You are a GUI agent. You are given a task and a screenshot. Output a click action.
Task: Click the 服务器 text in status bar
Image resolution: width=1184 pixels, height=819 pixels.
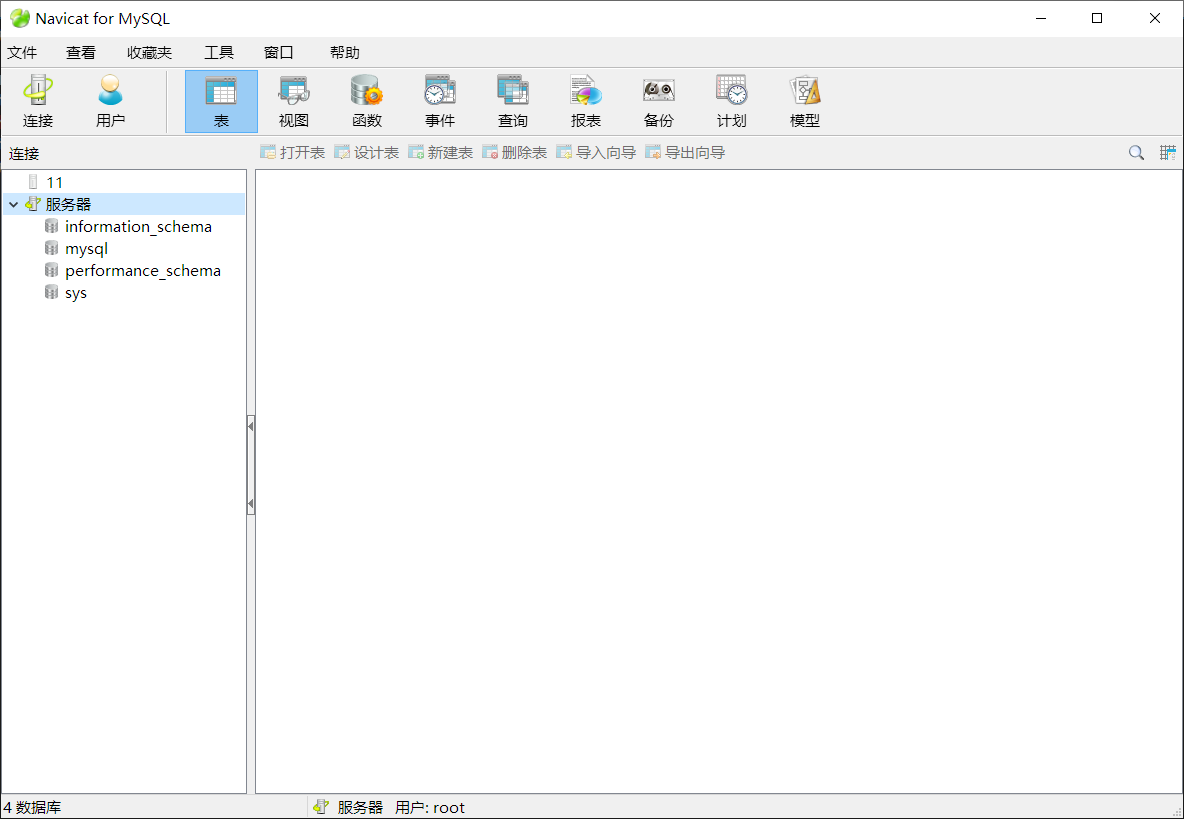click(x=360, y=807)
